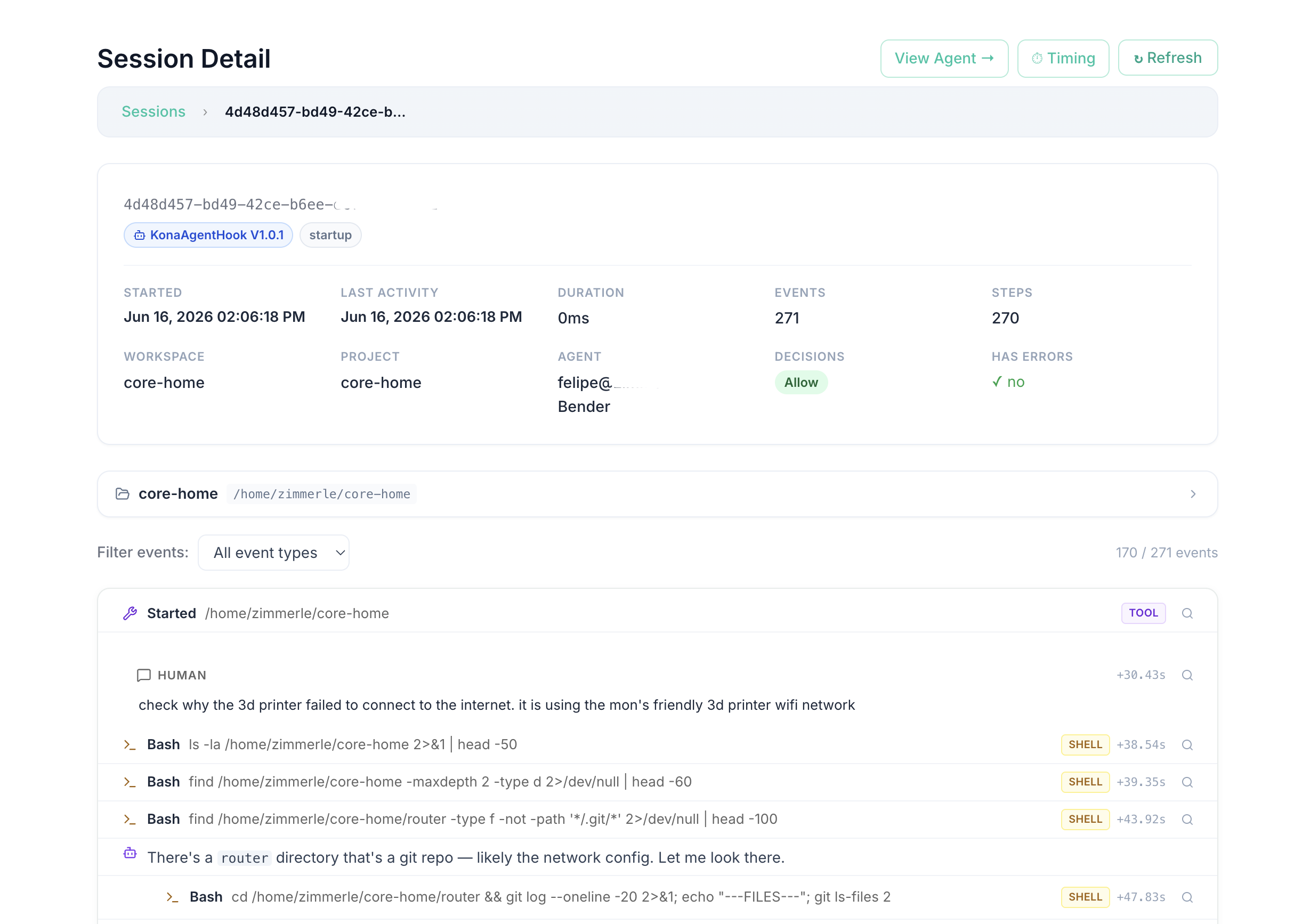Image resolution: width=1294 pixels, height=924 pixels.
Task: Click the folder icon next to core-home
Action: pyautogui.click(x=123, y=494)
